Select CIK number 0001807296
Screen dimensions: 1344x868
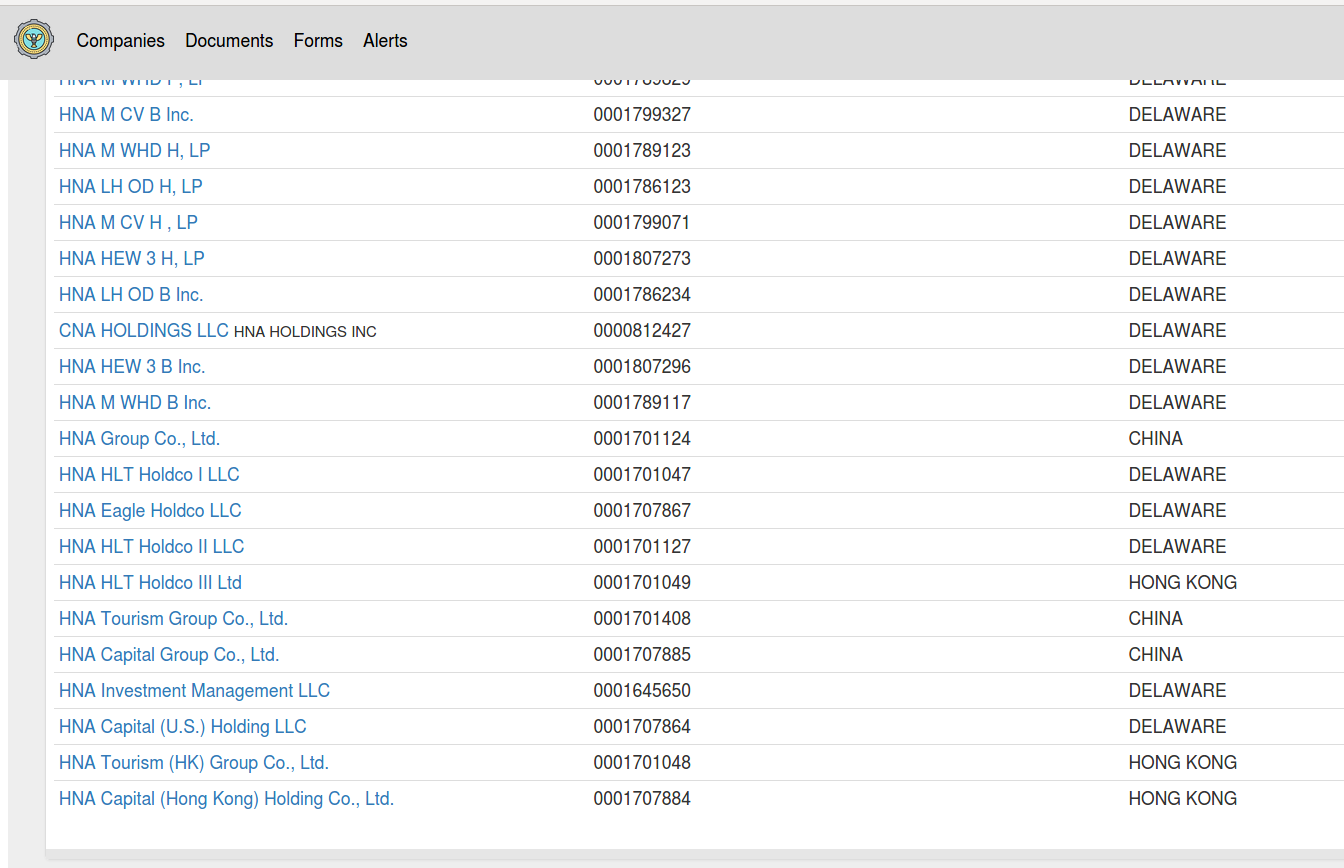tap(642, 367)
